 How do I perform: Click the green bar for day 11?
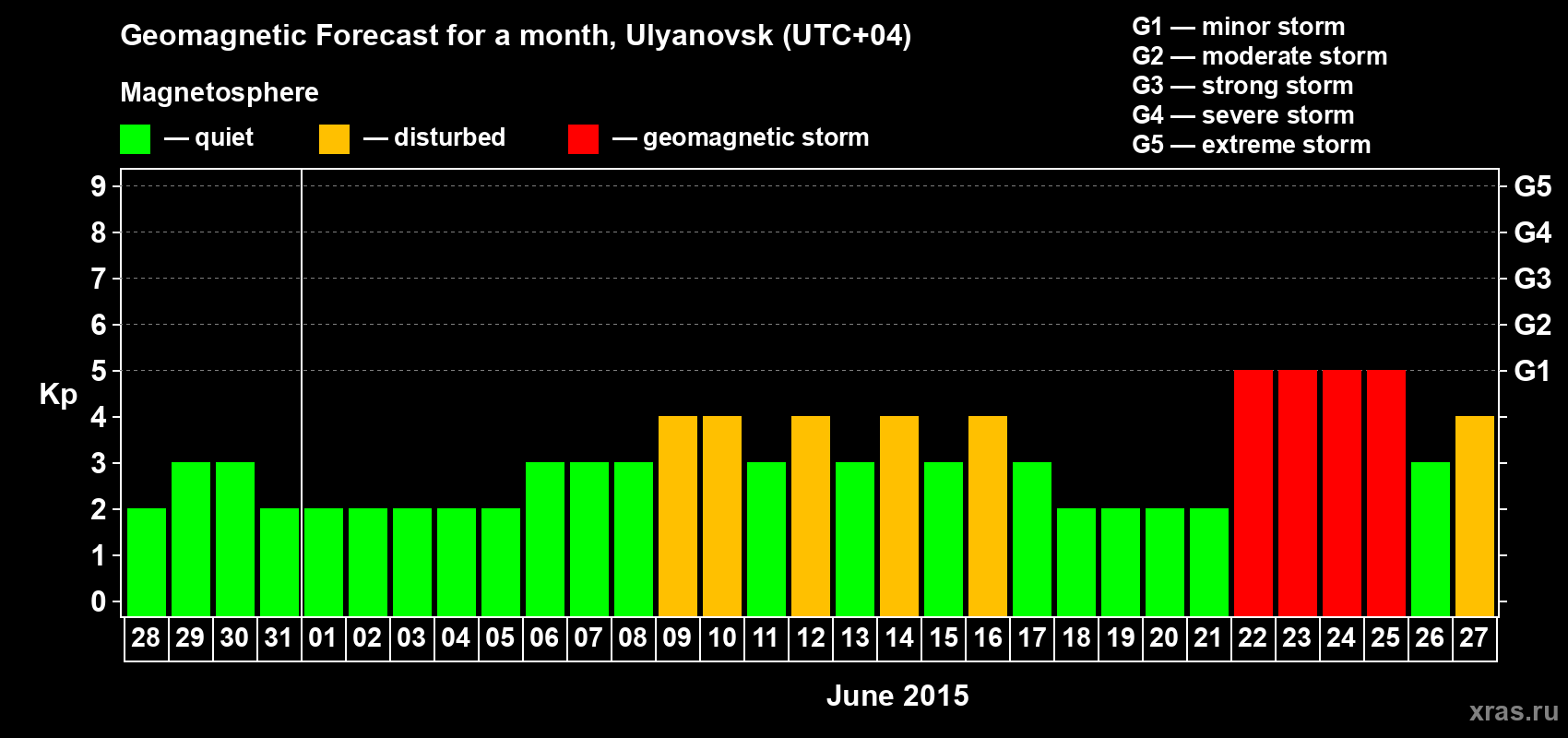766,539
